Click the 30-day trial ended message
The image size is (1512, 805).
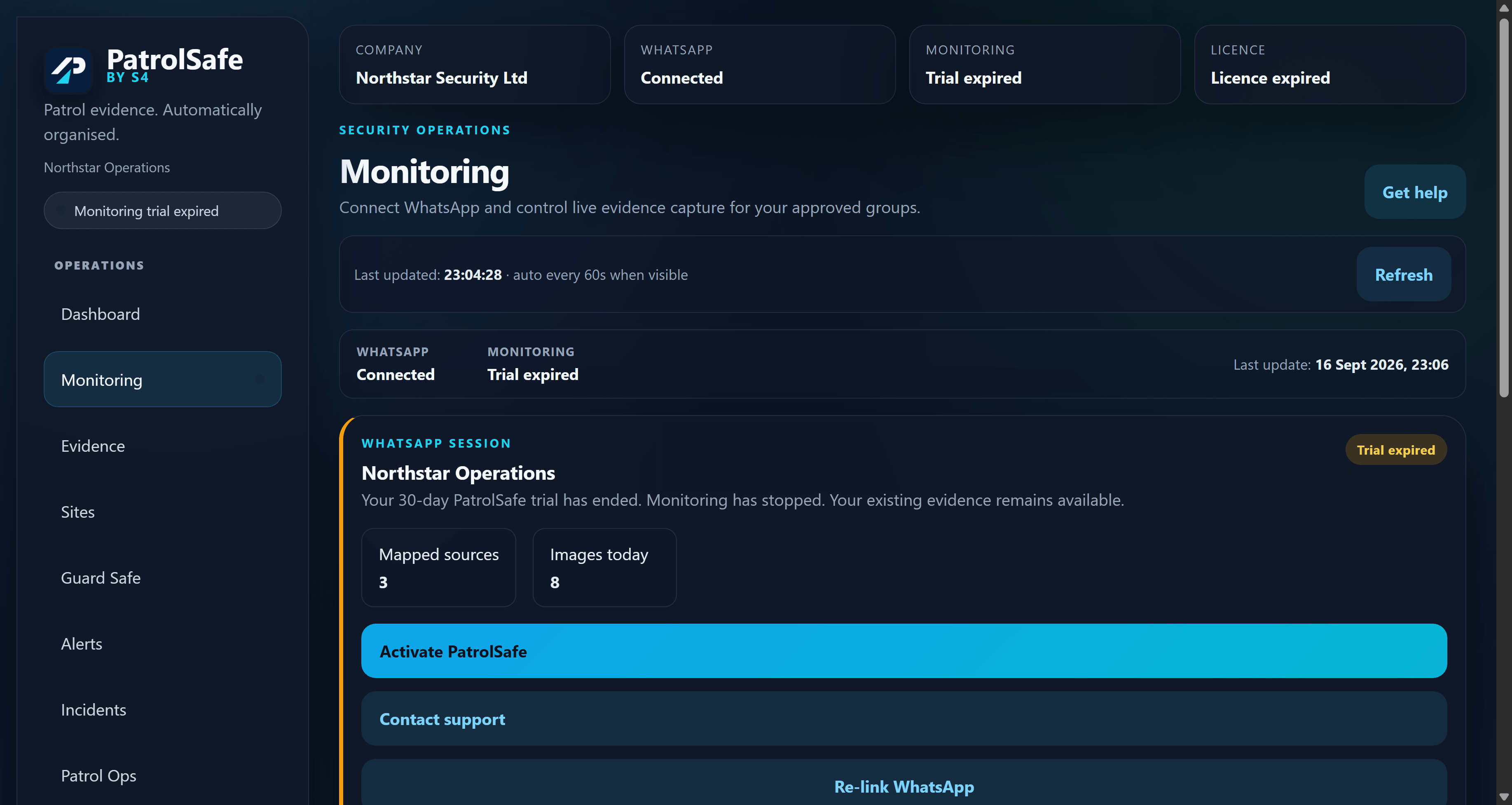[742, 500]
